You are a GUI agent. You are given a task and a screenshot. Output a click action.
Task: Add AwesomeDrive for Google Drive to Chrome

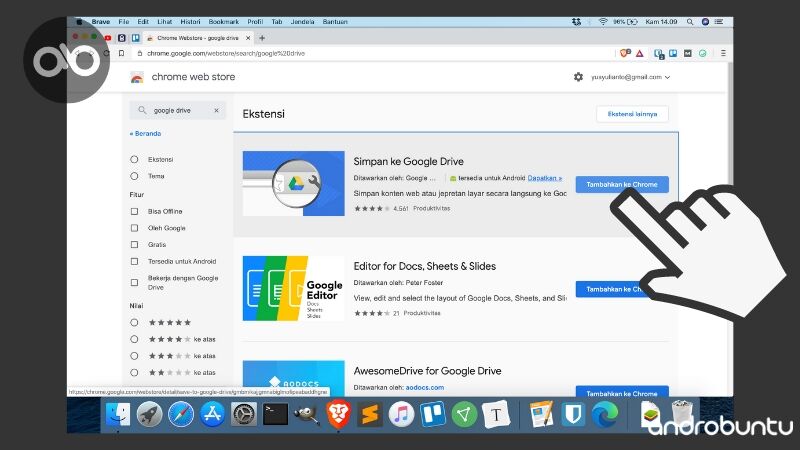tap(622, 392)
